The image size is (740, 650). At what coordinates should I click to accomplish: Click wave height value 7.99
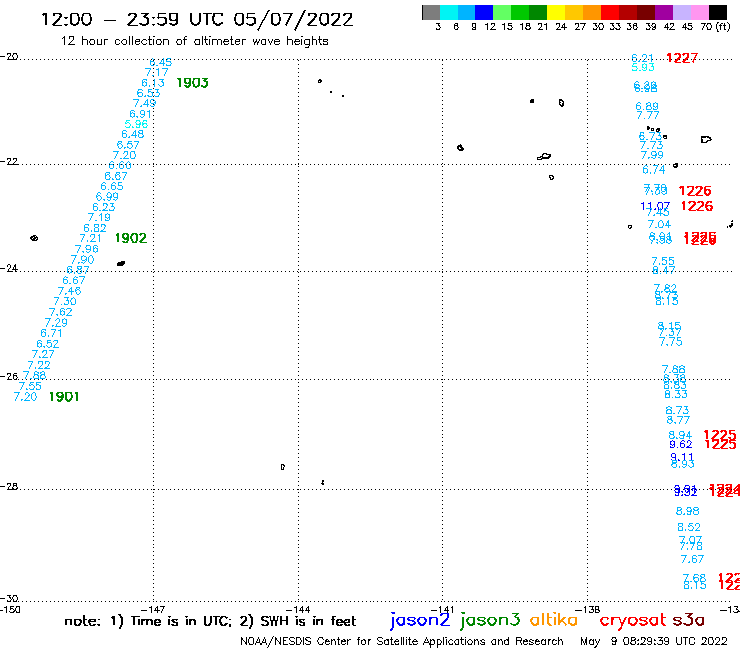[x=652, y=155]
